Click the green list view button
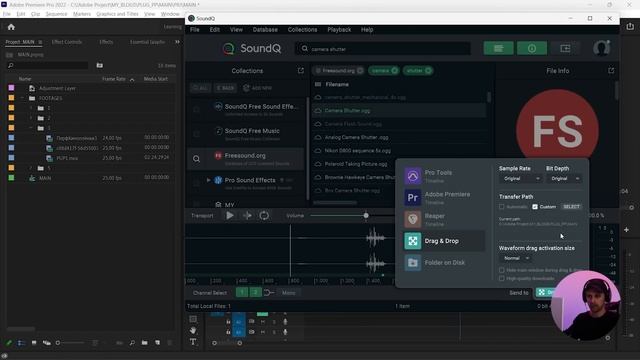 pos(498,49)
